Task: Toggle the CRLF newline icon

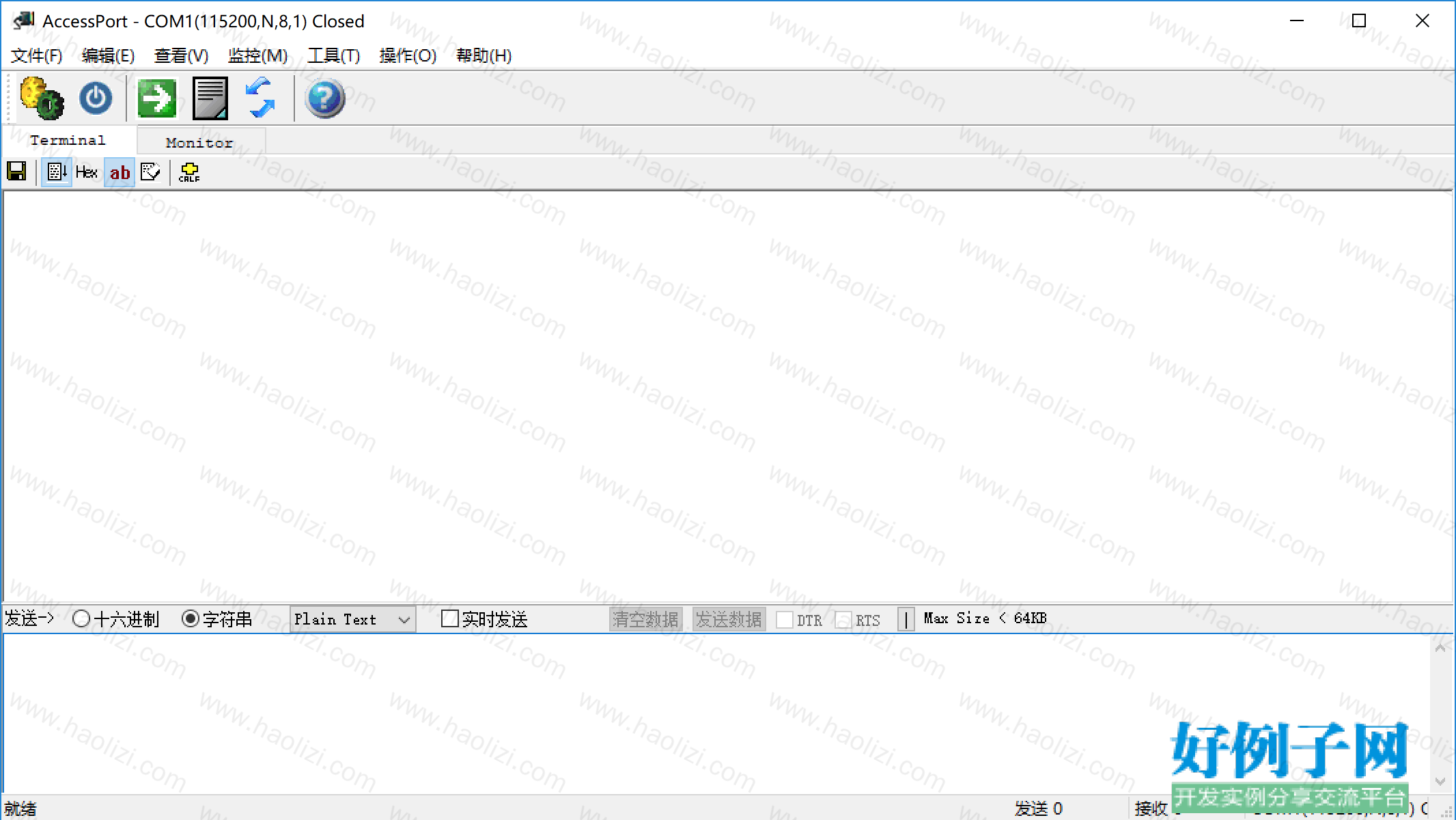Action: (189, 172)
